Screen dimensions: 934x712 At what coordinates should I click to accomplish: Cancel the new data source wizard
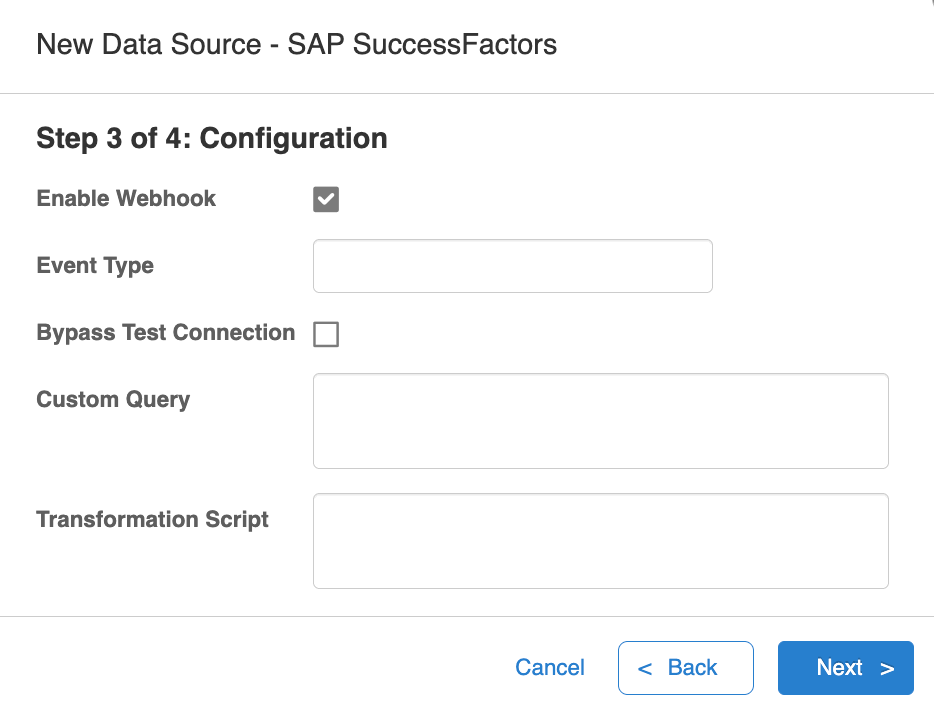click(550, 668)
